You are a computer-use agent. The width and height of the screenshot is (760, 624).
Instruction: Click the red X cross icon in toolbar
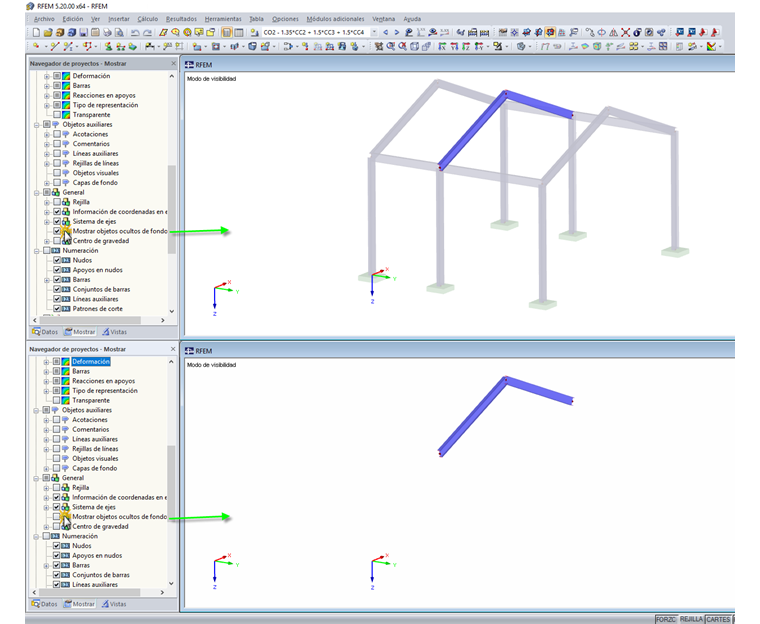pyautogui.click(x=625, y=32)
